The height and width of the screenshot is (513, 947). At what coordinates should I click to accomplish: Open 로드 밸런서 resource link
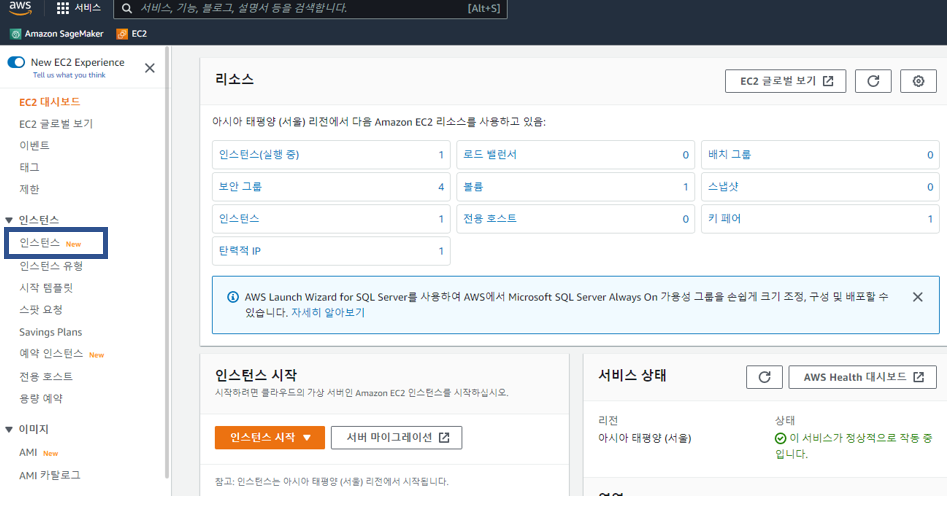490,154
